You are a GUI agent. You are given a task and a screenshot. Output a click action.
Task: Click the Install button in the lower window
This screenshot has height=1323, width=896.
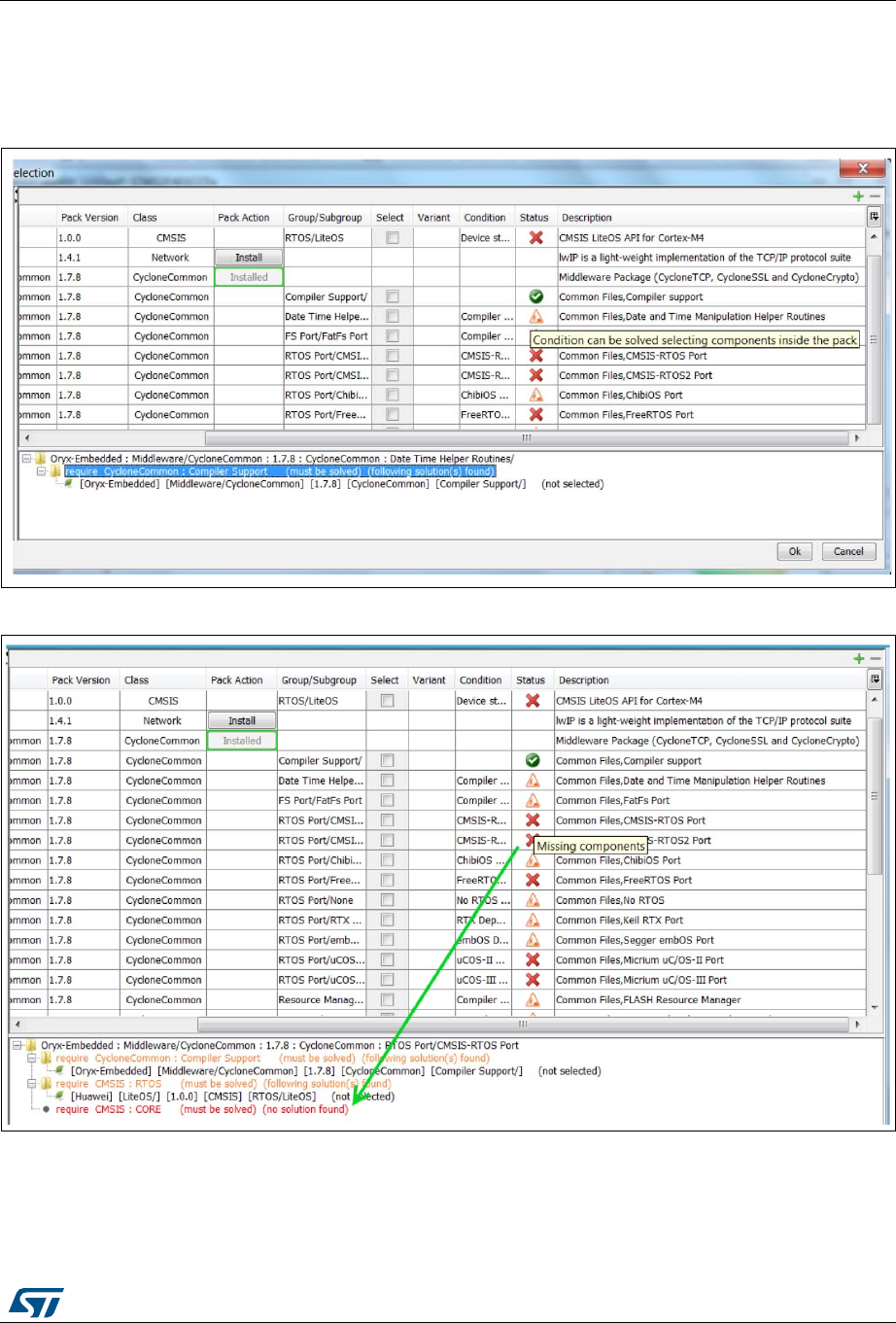point(242,720)
